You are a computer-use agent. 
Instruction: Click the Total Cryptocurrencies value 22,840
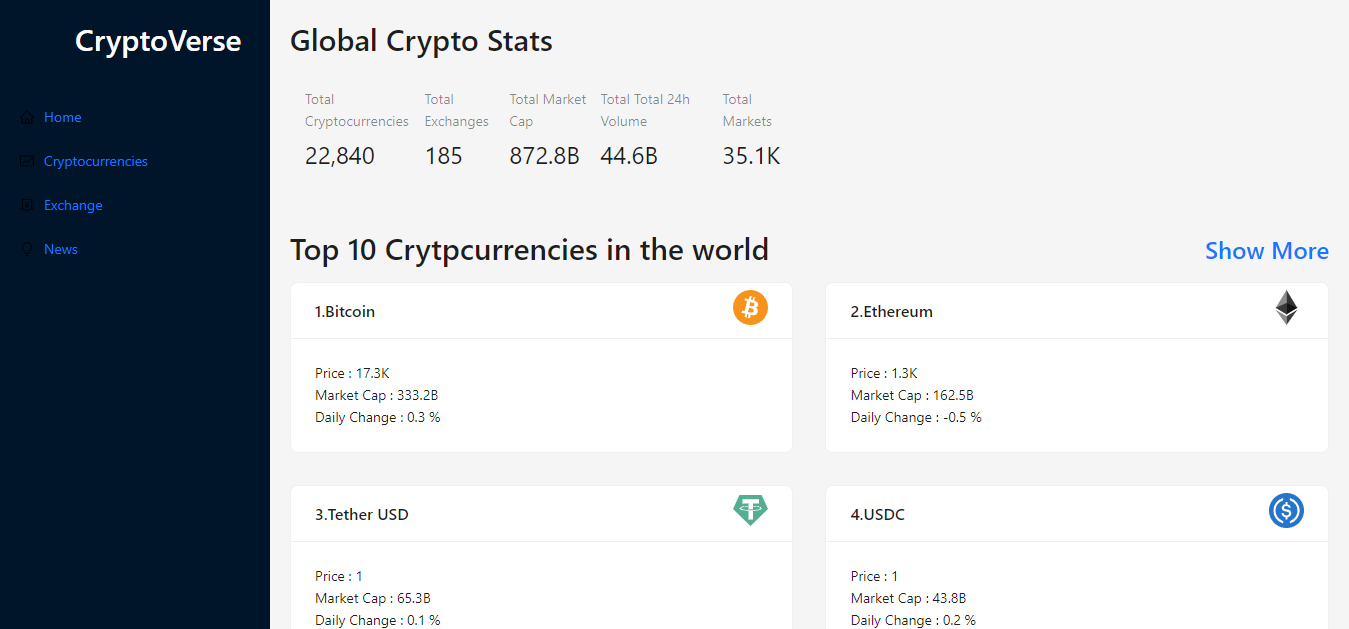tap(340, 156)
